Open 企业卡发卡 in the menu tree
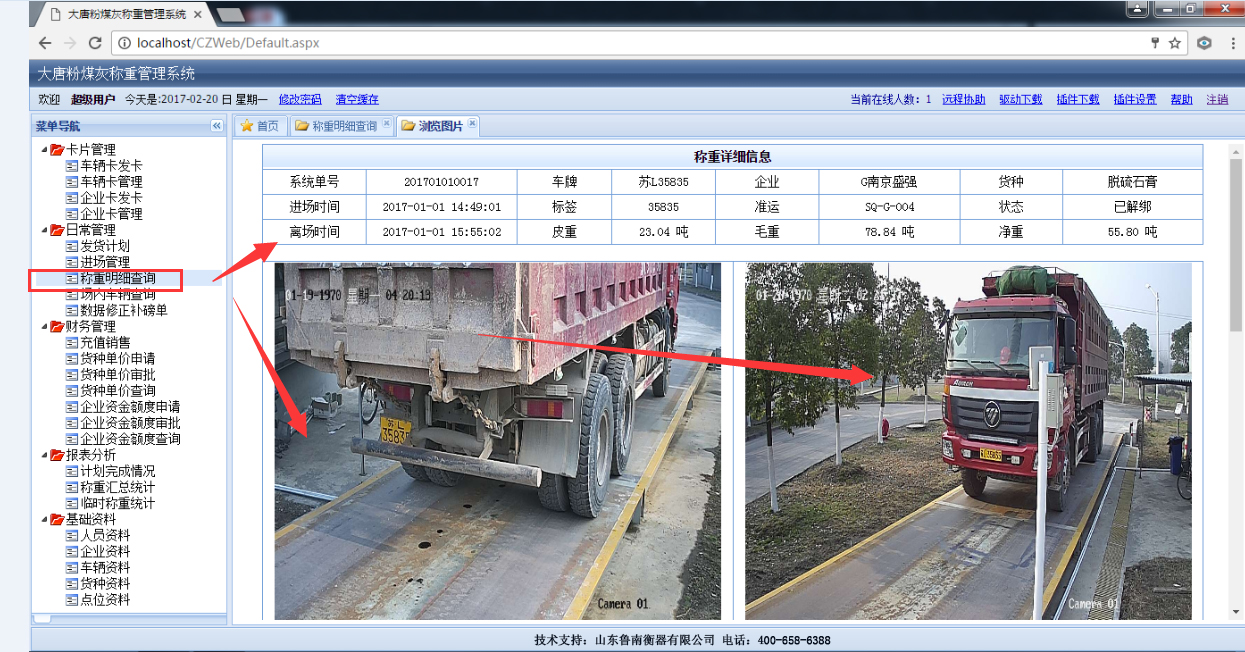Screen dimensions: 1245x652 pyautogui.click(x=111, y=198)
